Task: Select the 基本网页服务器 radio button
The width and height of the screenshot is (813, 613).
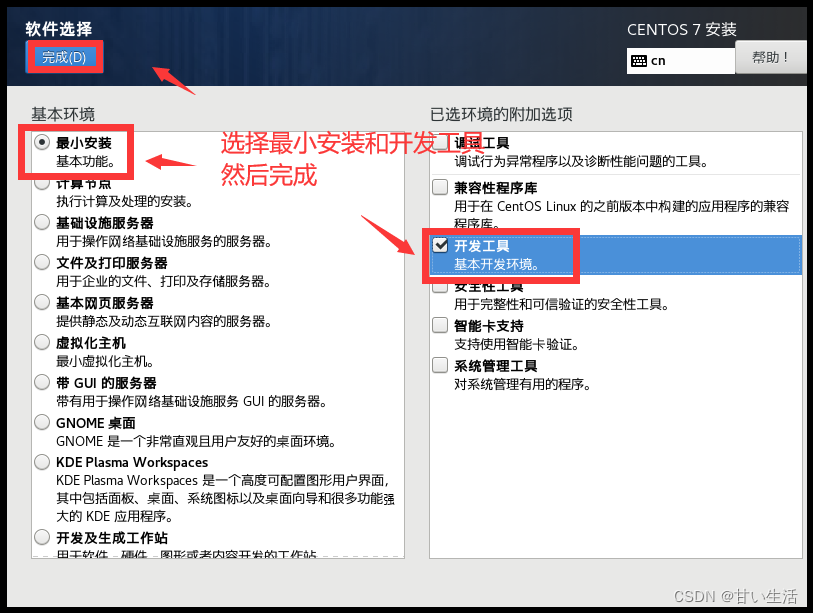Action: coord(42,302)
